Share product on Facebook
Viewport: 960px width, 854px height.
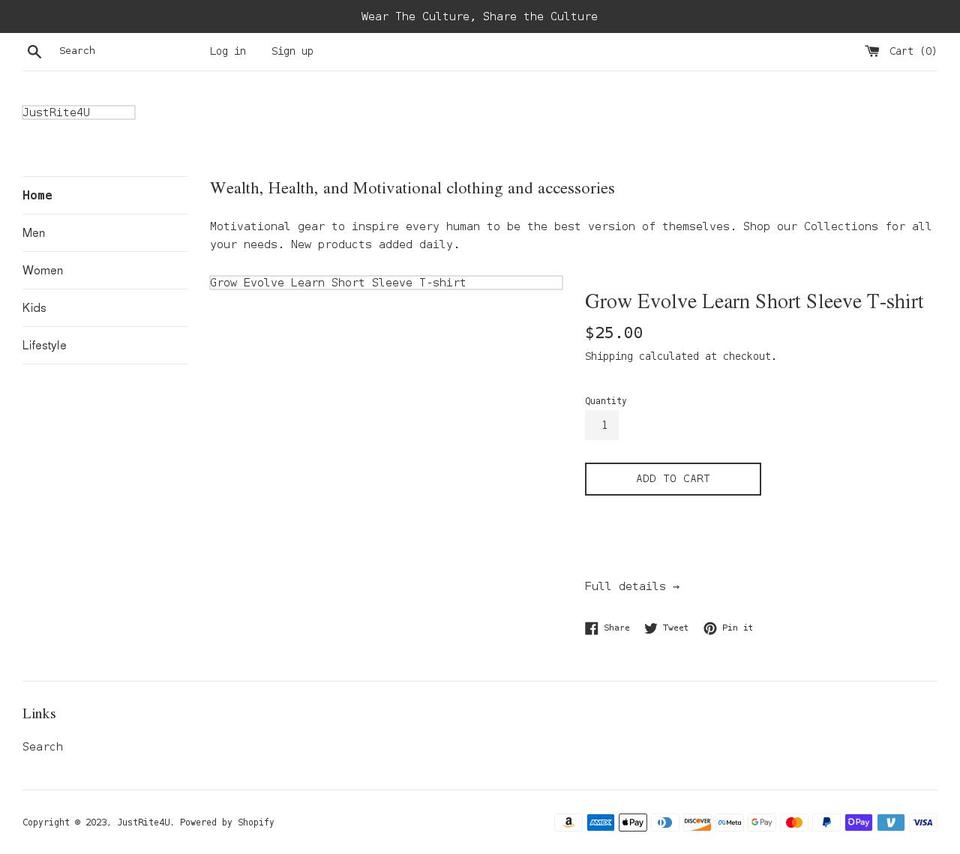point(607,628)
